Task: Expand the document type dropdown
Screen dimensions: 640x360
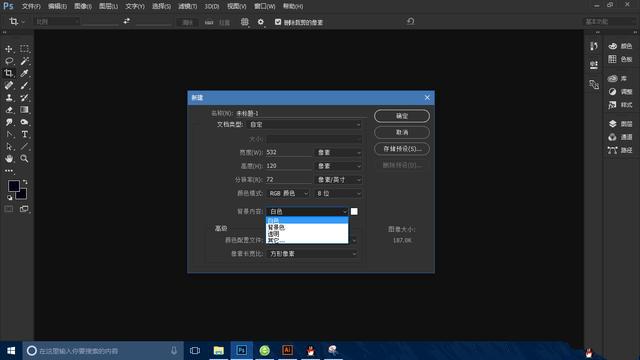Action: tap(305, 124)
